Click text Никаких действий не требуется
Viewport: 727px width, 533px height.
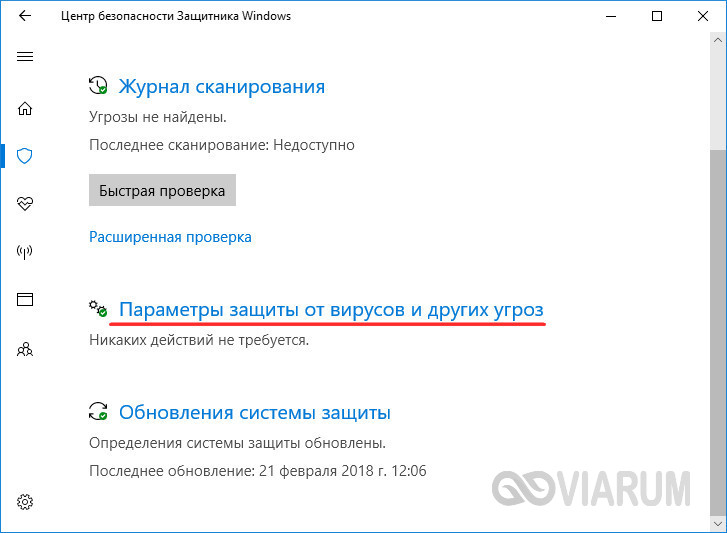(x=199, y=340)
